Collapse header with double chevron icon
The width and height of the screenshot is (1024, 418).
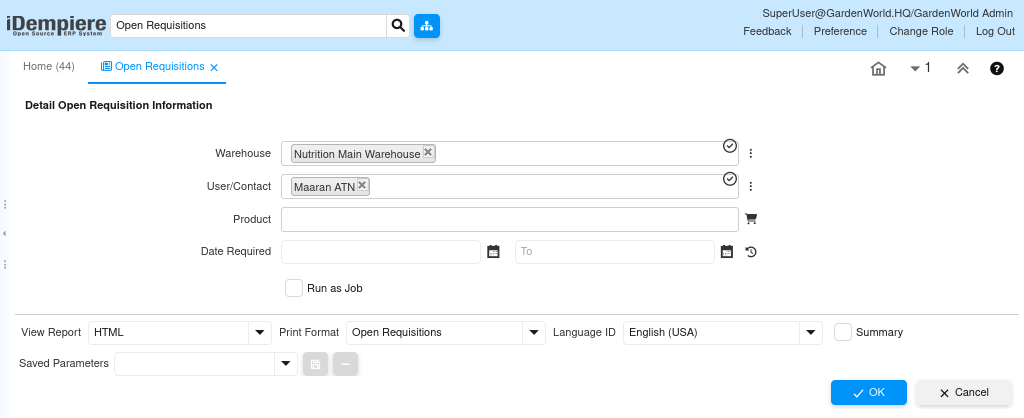(x=963, y=69)
